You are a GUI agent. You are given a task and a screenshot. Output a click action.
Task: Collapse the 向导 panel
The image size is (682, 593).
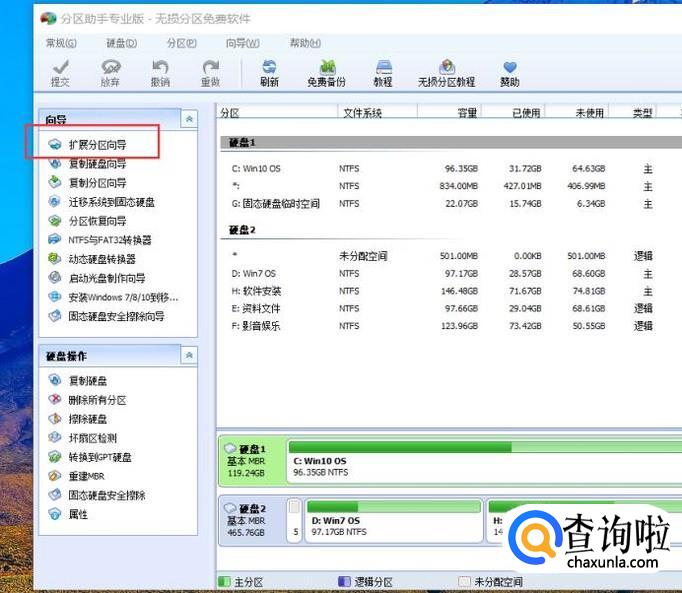pyautogui.click(x=189, y=119)
